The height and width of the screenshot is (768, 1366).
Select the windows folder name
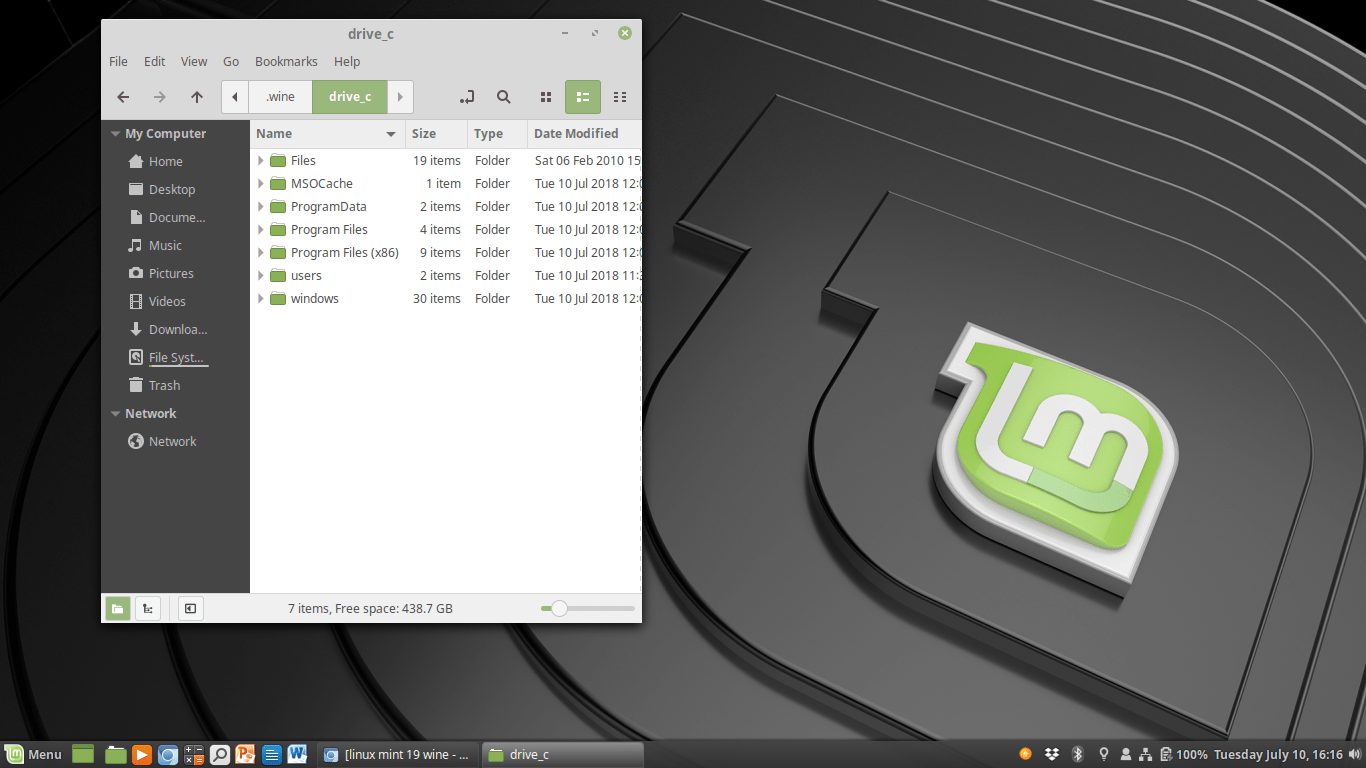click(315, 298)
